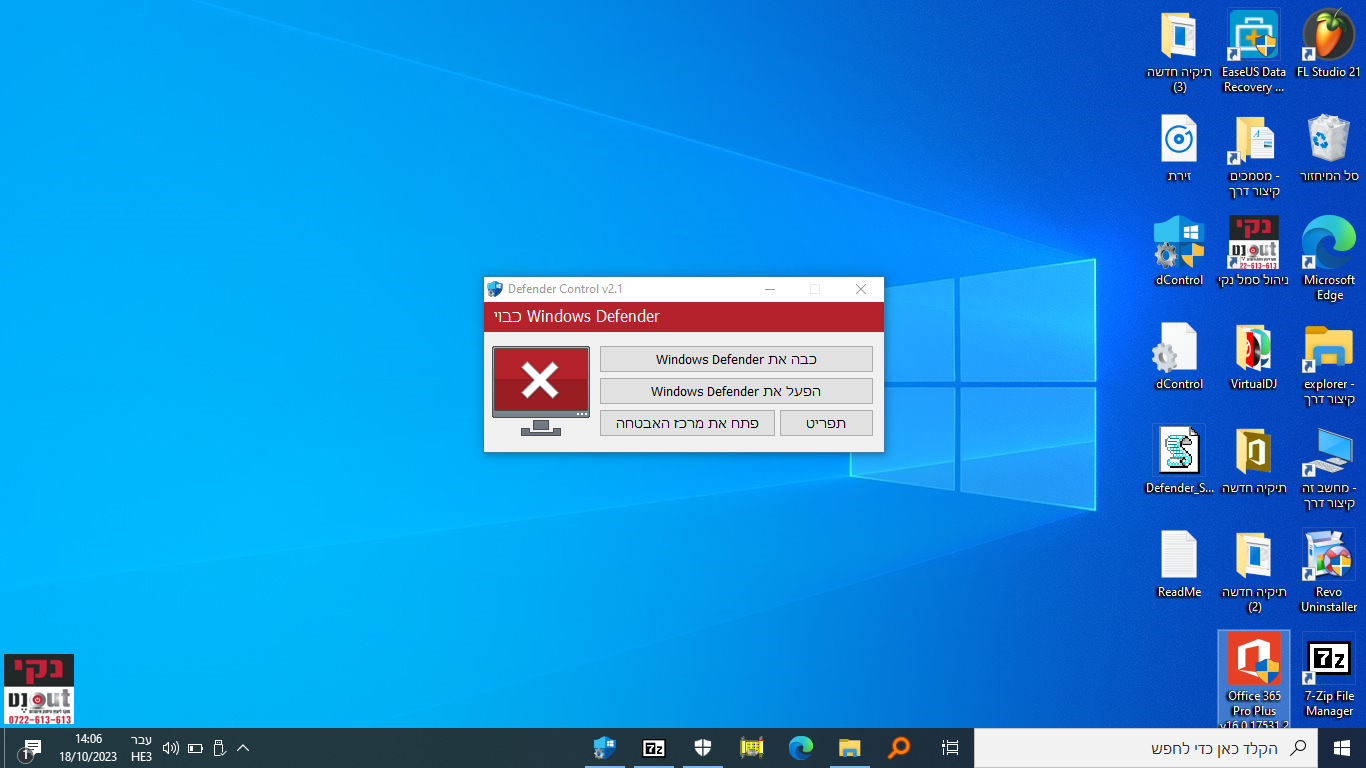1366x768 pixels.
Task: Select the 'מחשב זה - קיצור דרך' icon
Action: (x=1329, y=467)
